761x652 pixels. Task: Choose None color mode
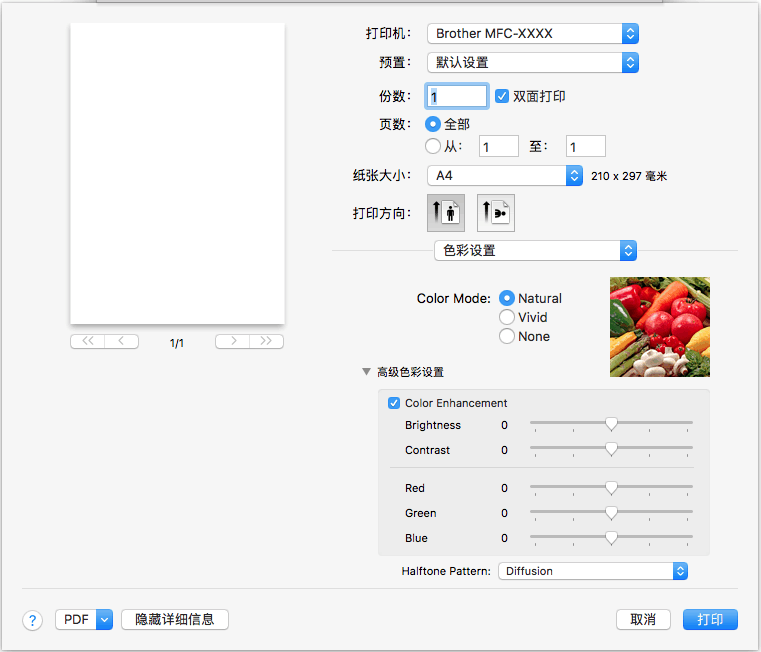pyautogui.click(x=507, y=336)
